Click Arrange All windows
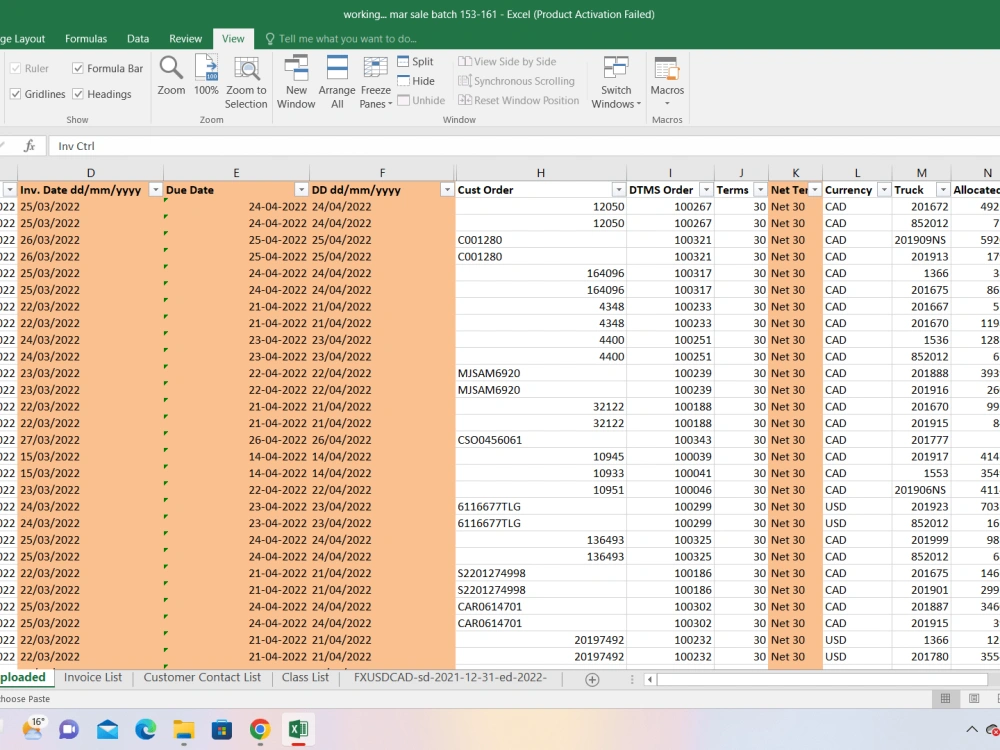Viewport: 1000px width, 750px height. pyautogui.click(x=337, y=82)
